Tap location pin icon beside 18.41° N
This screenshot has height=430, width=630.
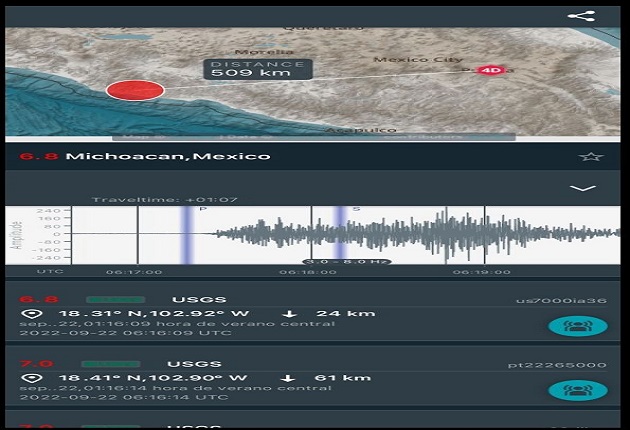32,378
